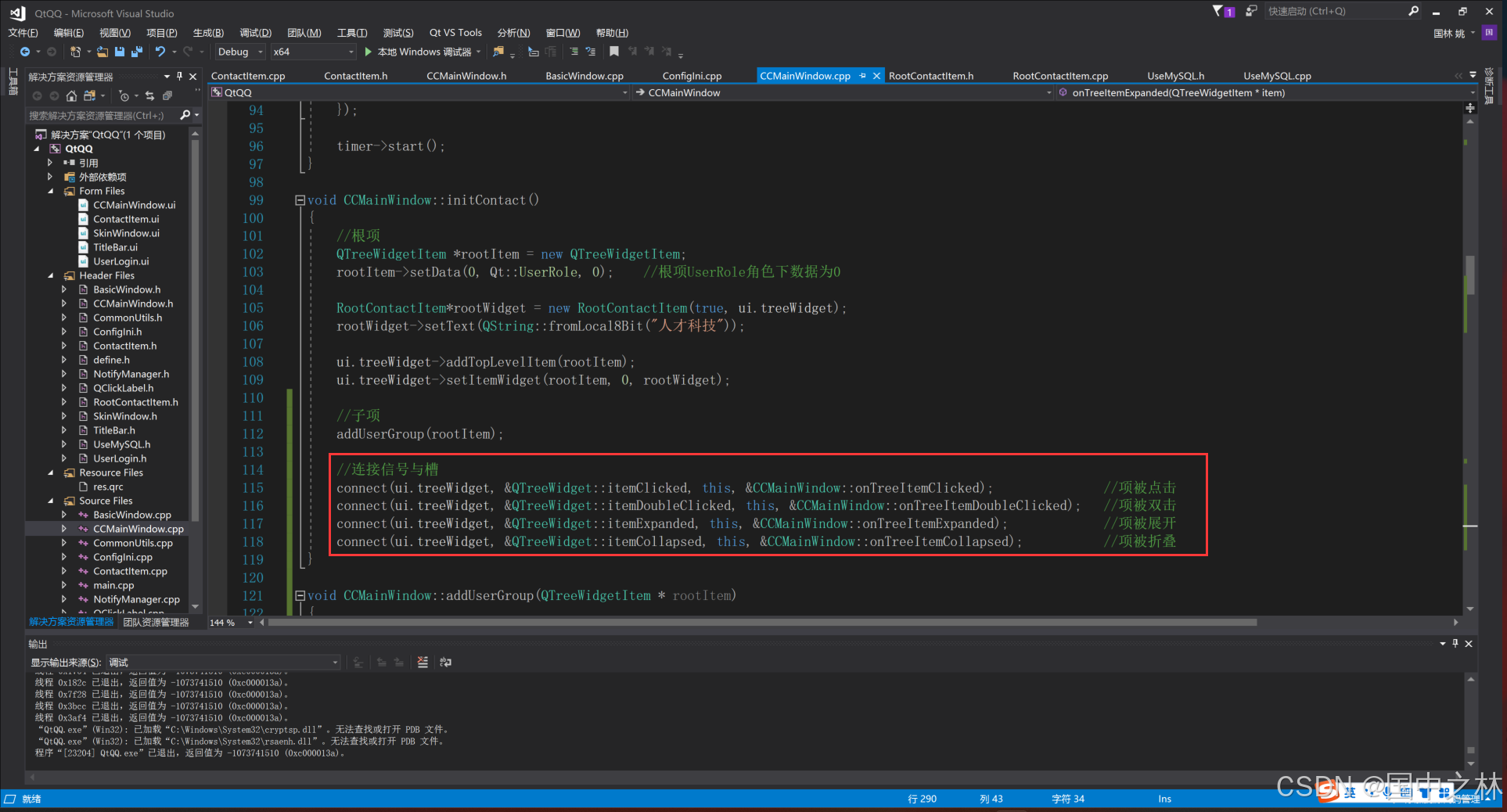Click the save all files icon
The image size is (1507, 812).
click(137, 52)
